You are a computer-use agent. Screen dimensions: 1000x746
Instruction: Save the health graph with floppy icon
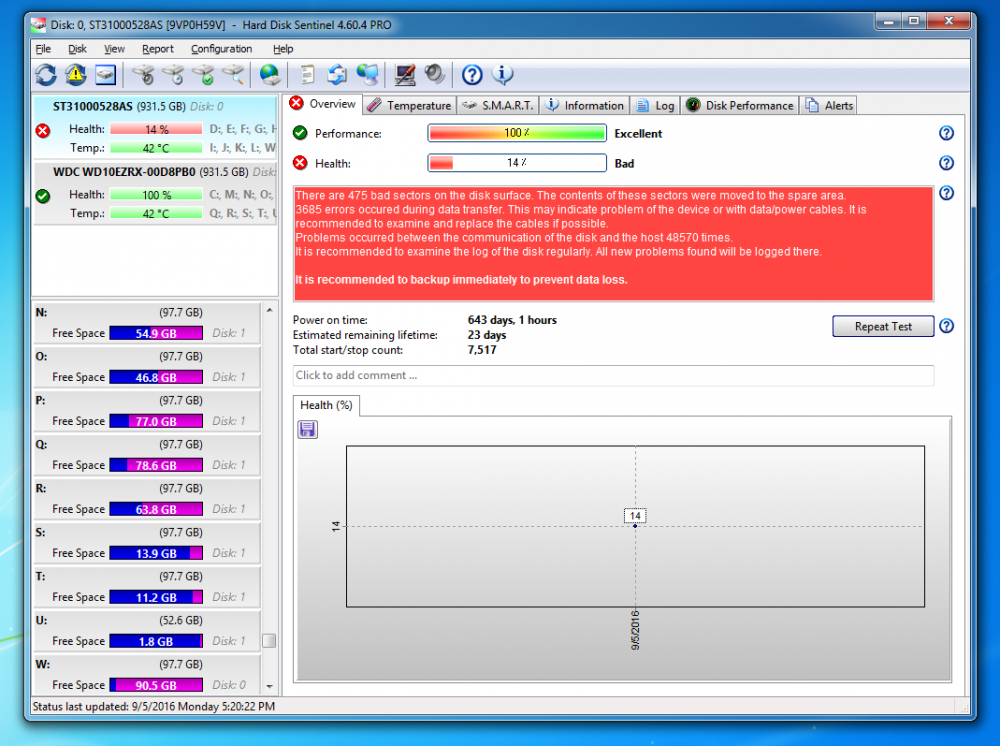[308, 429]
